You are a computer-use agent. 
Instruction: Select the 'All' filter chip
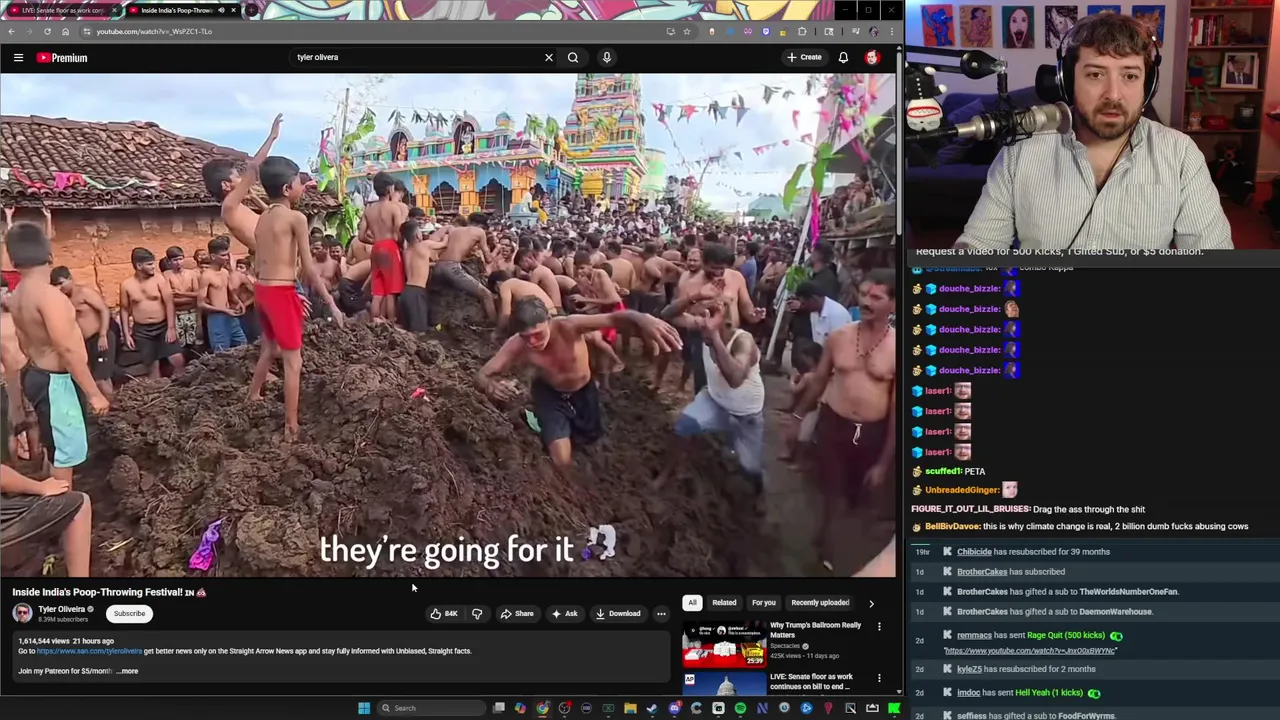tap(692, 603)
